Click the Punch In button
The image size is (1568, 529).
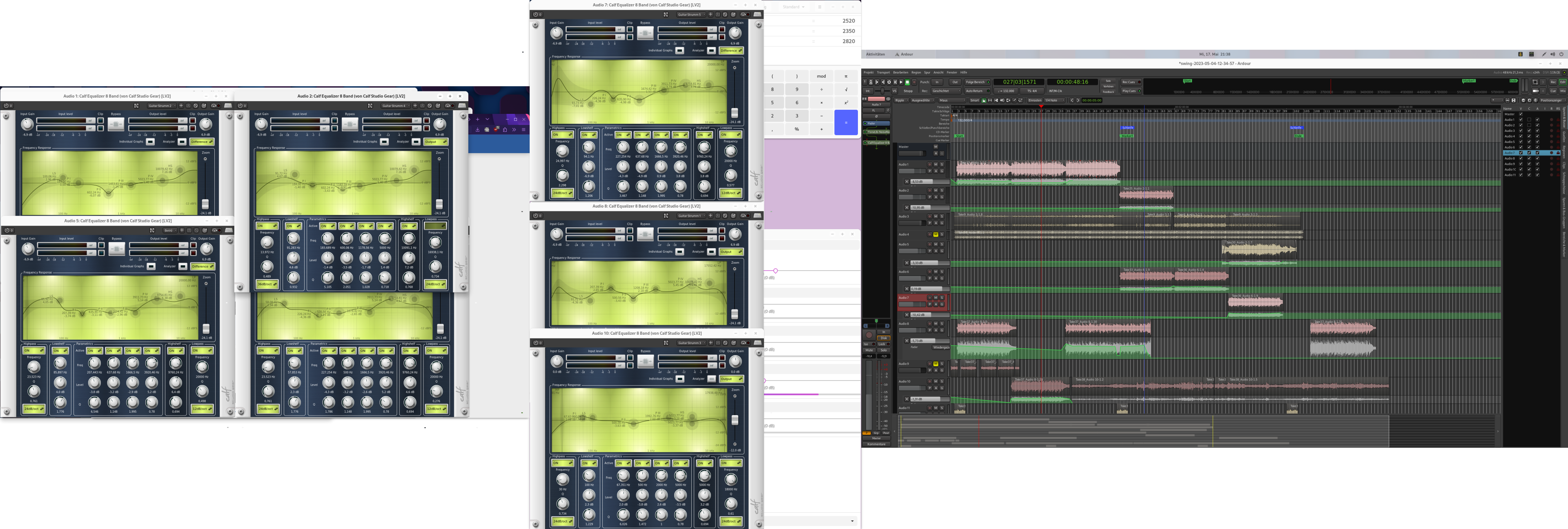pyautogui.click(x=937, y=82)
